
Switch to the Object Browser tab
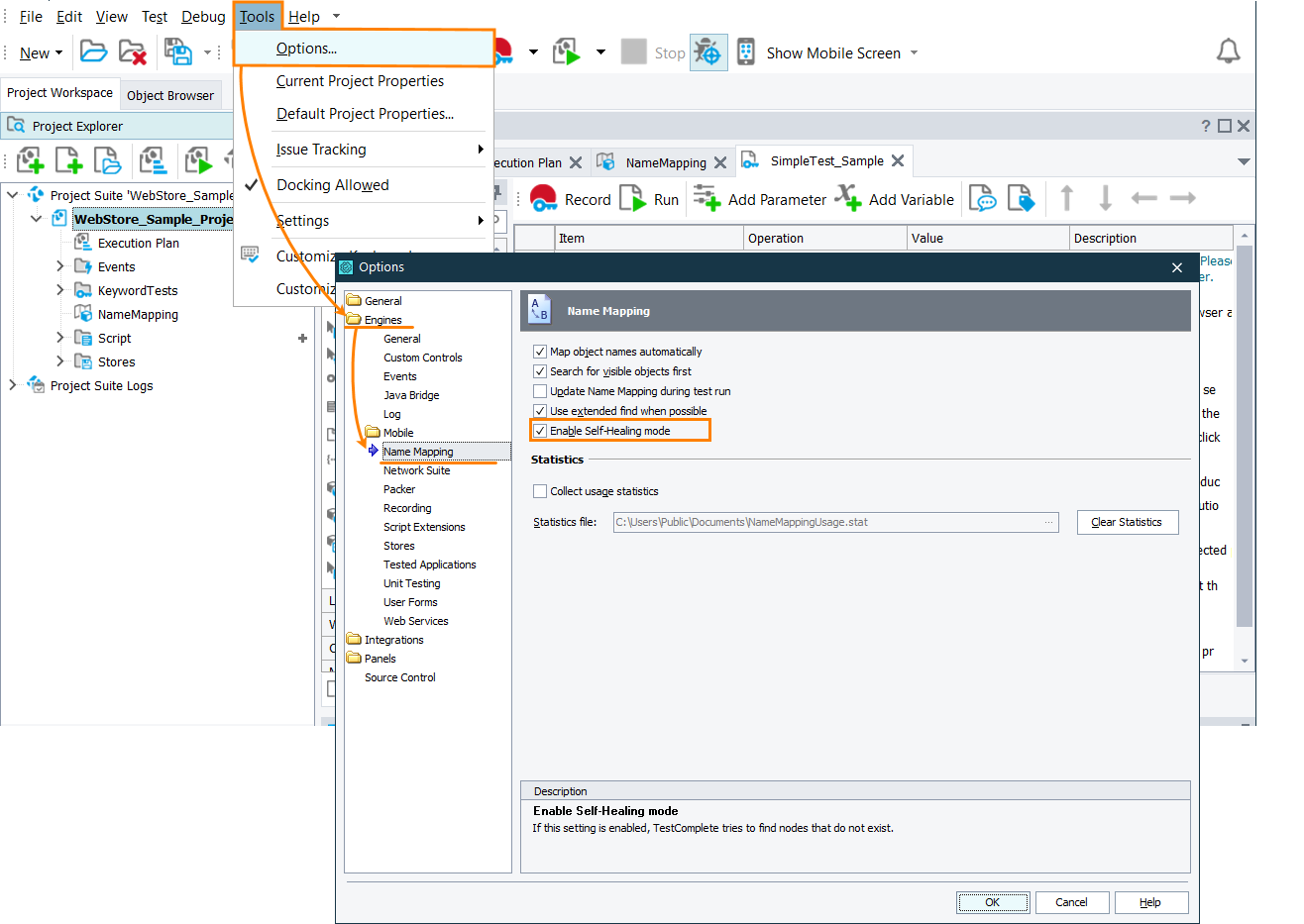pyautogui.click(x=170, y=95)
